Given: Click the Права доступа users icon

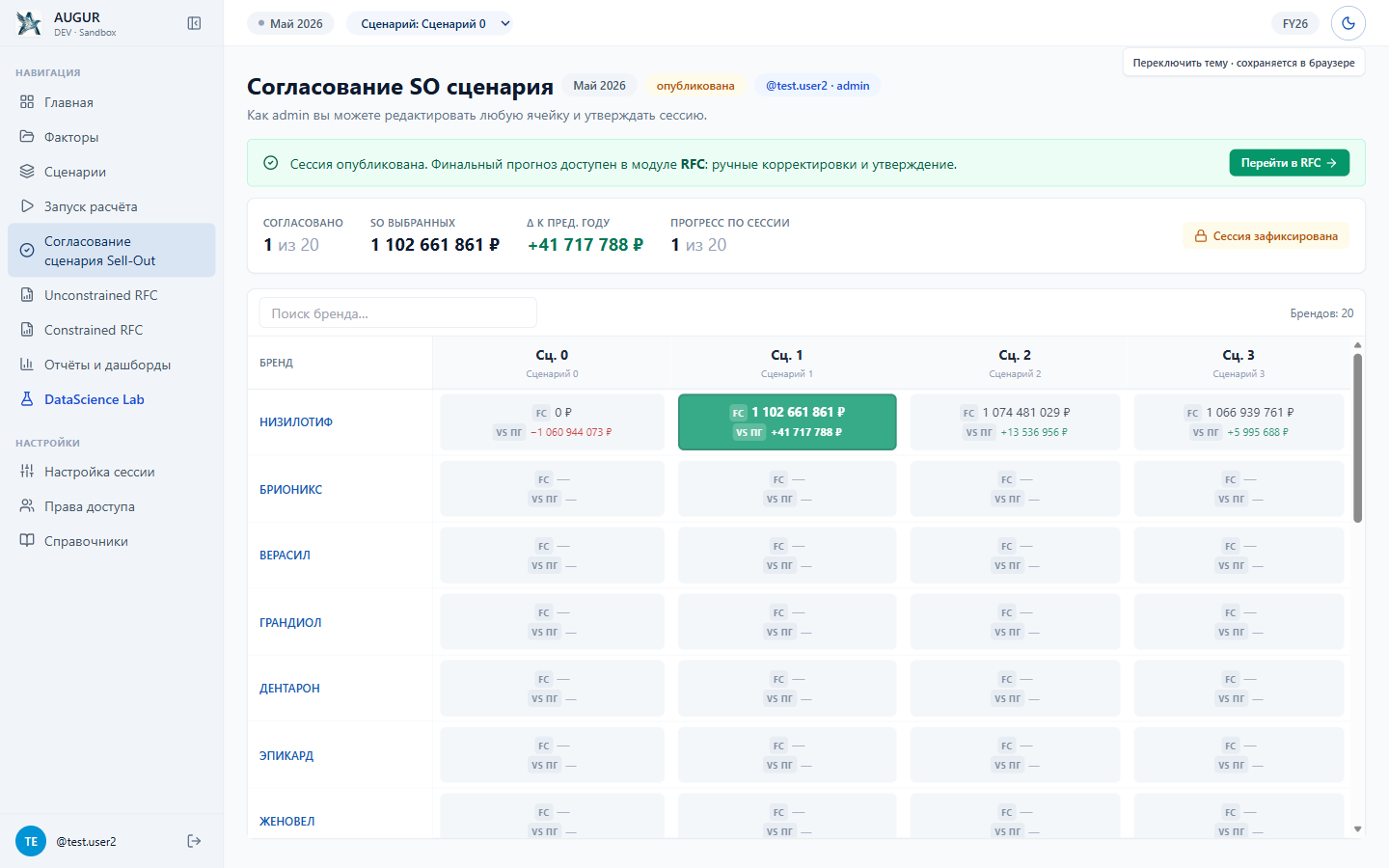Looking at the screenshot, I should click(x=27, y=506).
